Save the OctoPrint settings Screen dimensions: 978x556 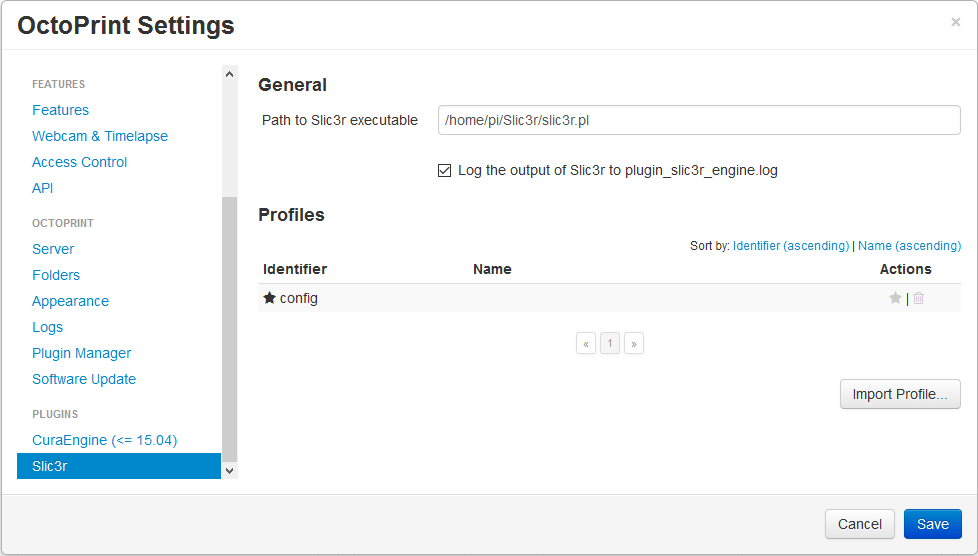[x=932, y=524]
